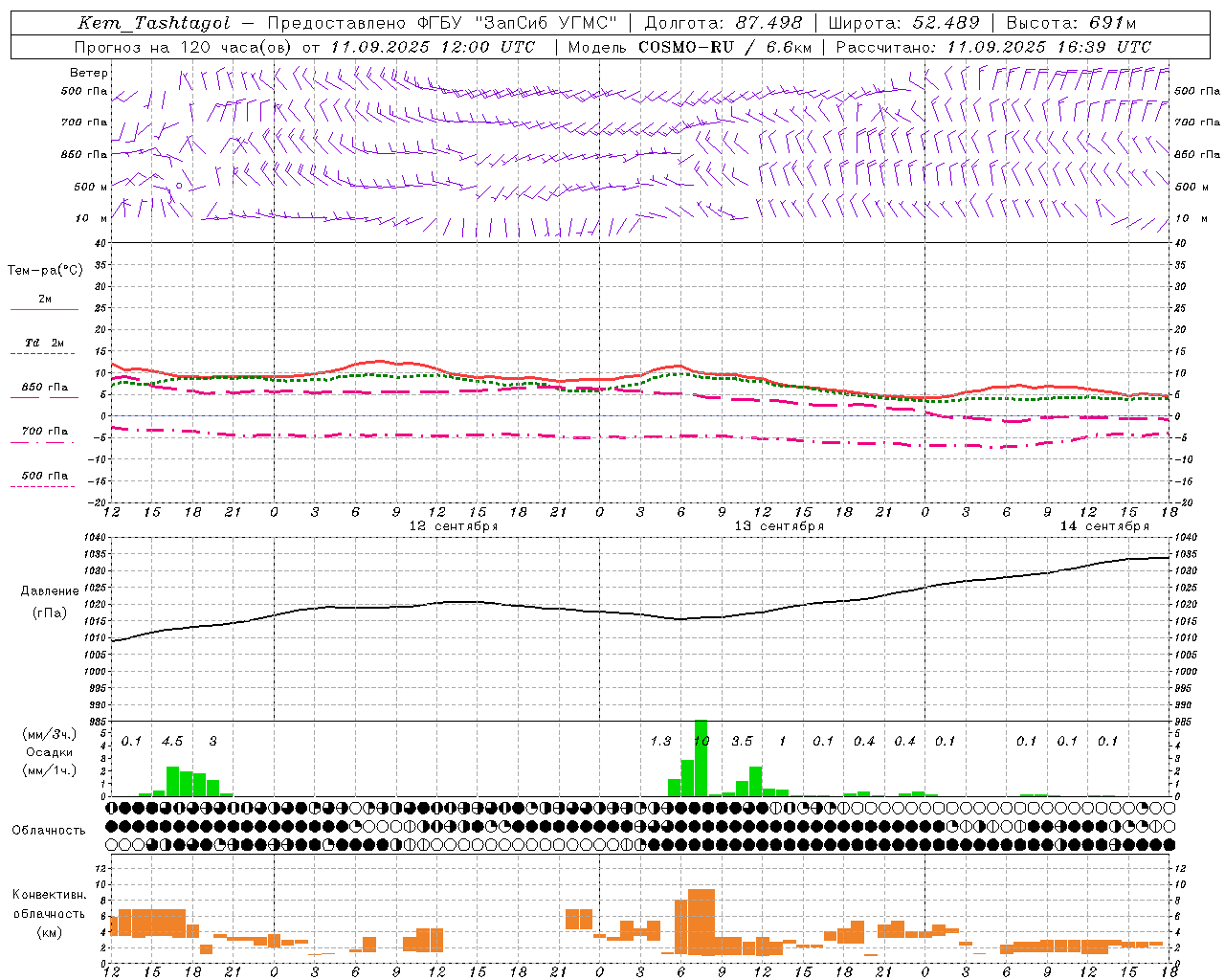The image size is (1225, 980).
Task: Click the 10 three-hour precipitation value
Action: [x=702, y=742]
